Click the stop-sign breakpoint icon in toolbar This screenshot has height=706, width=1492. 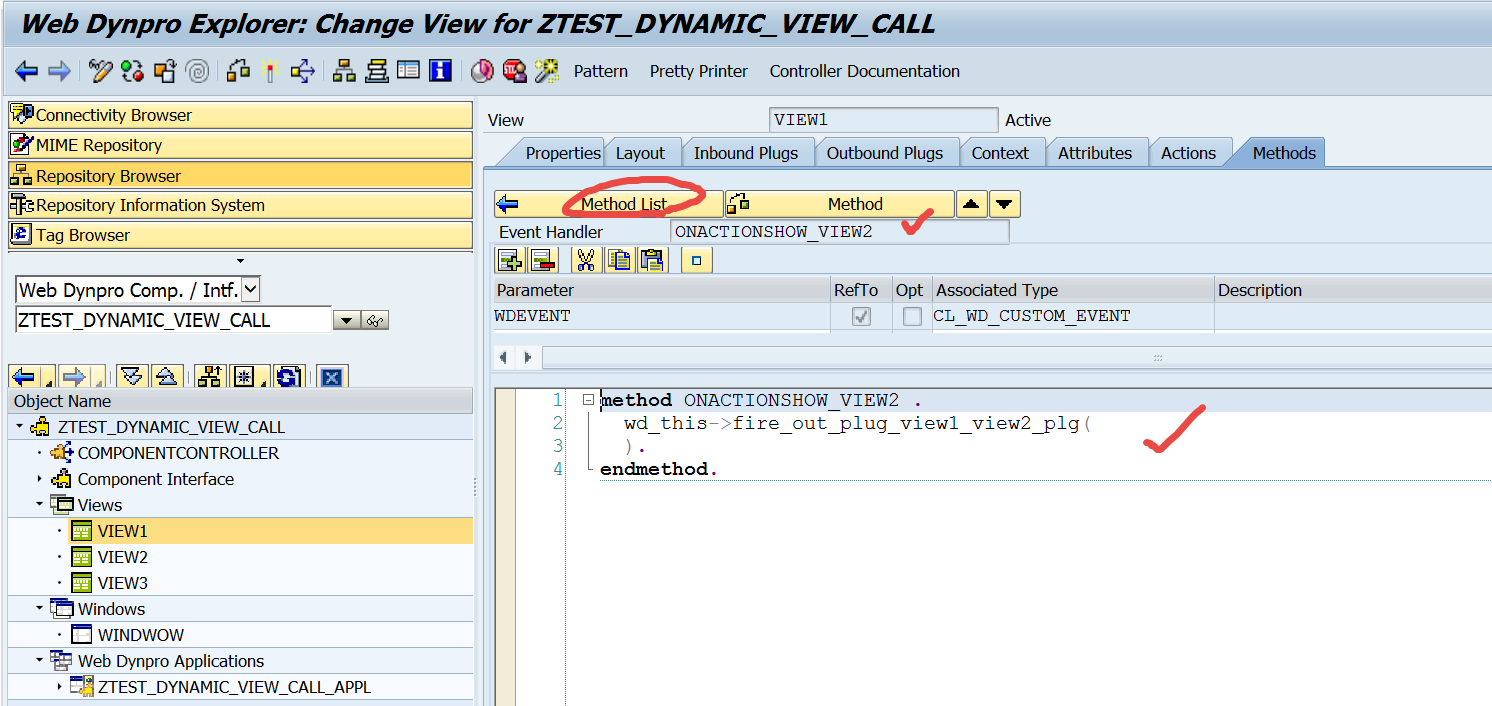point(514,71)
